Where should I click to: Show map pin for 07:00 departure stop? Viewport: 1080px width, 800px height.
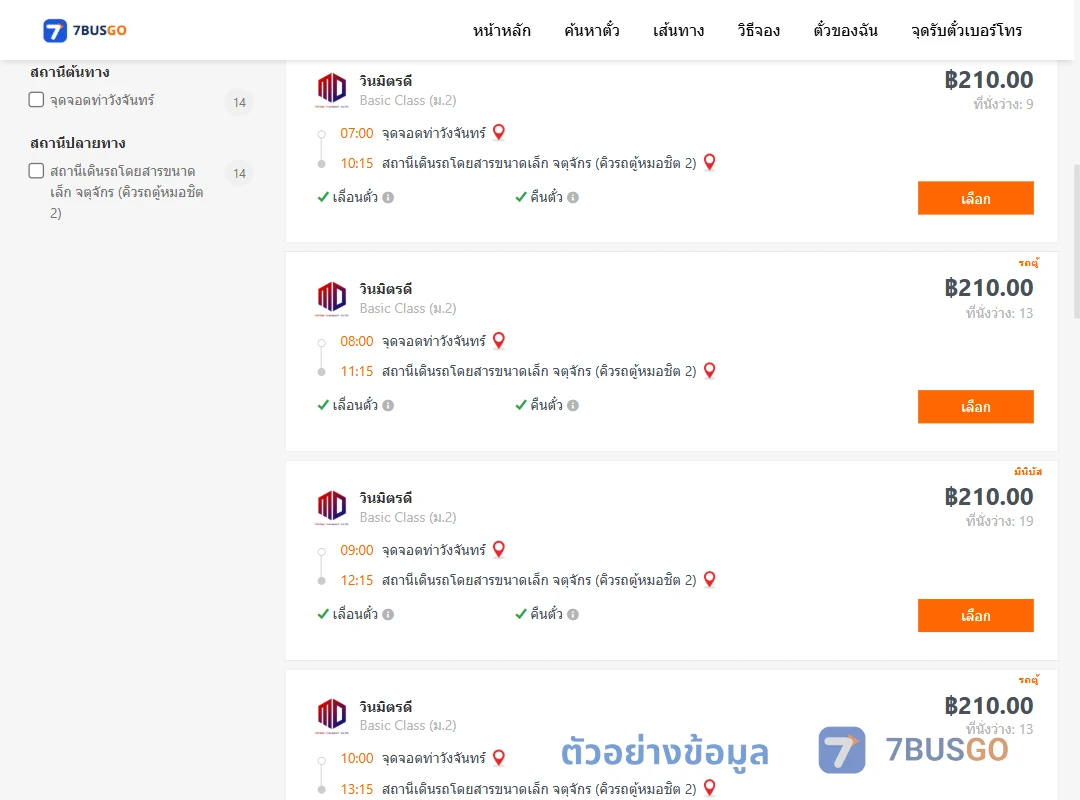coord(499,132)
